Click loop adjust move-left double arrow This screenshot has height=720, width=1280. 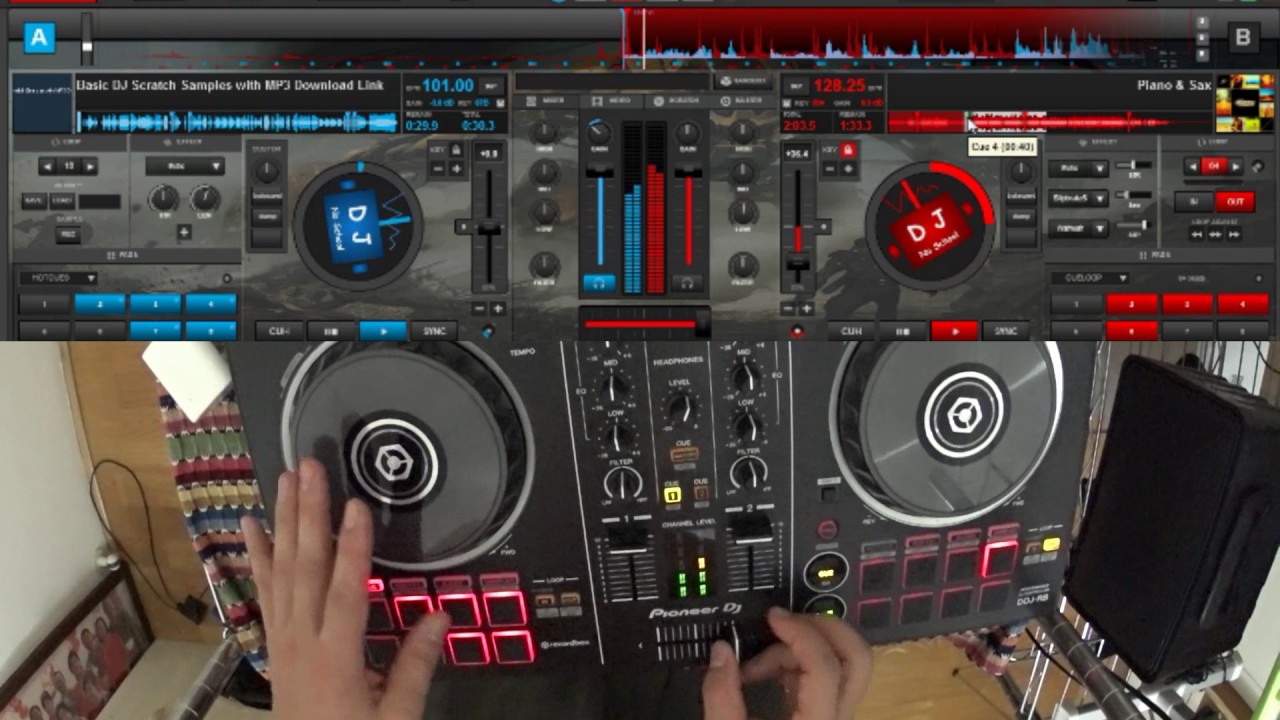point(1197,234)
